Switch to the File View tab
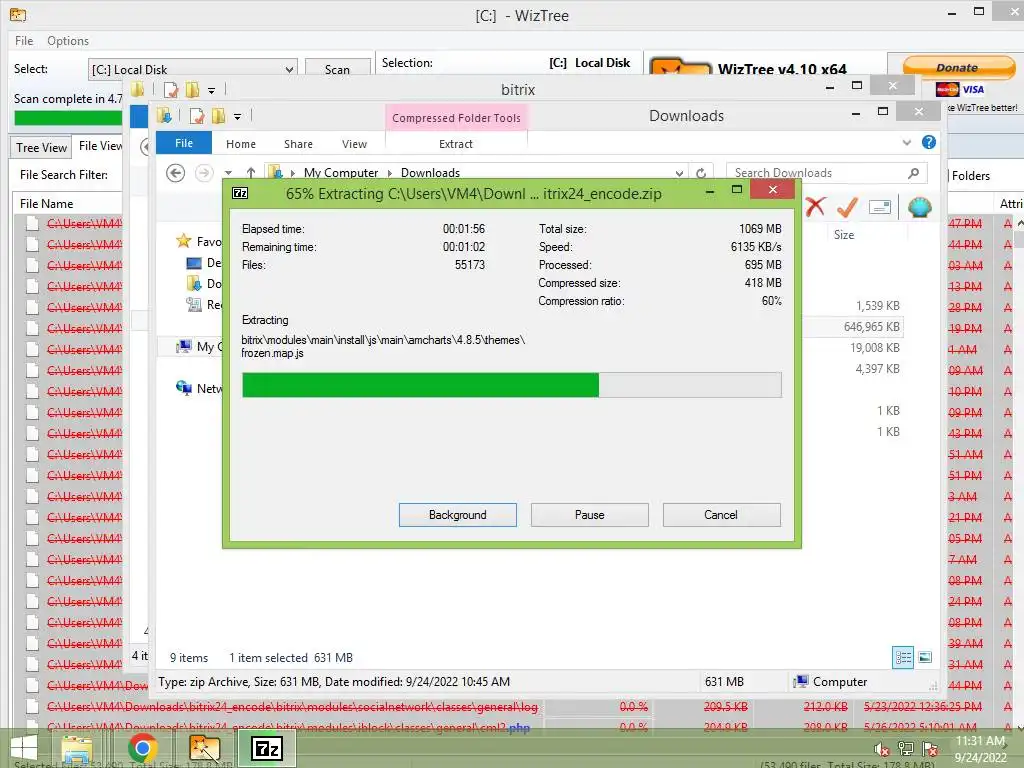This screenshot has width=1024, height=768. tap(99, 146)
